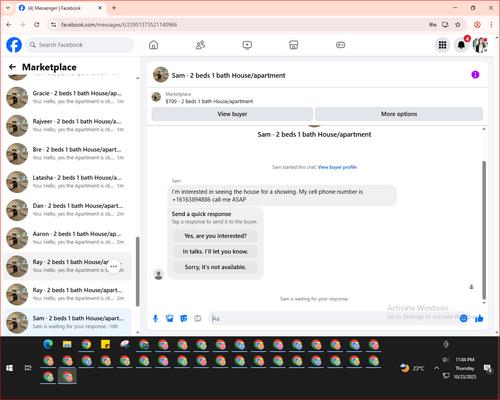
Task: Open the Facebook menu grid icon
Action: pyautogui.click(x=442, y=45)
